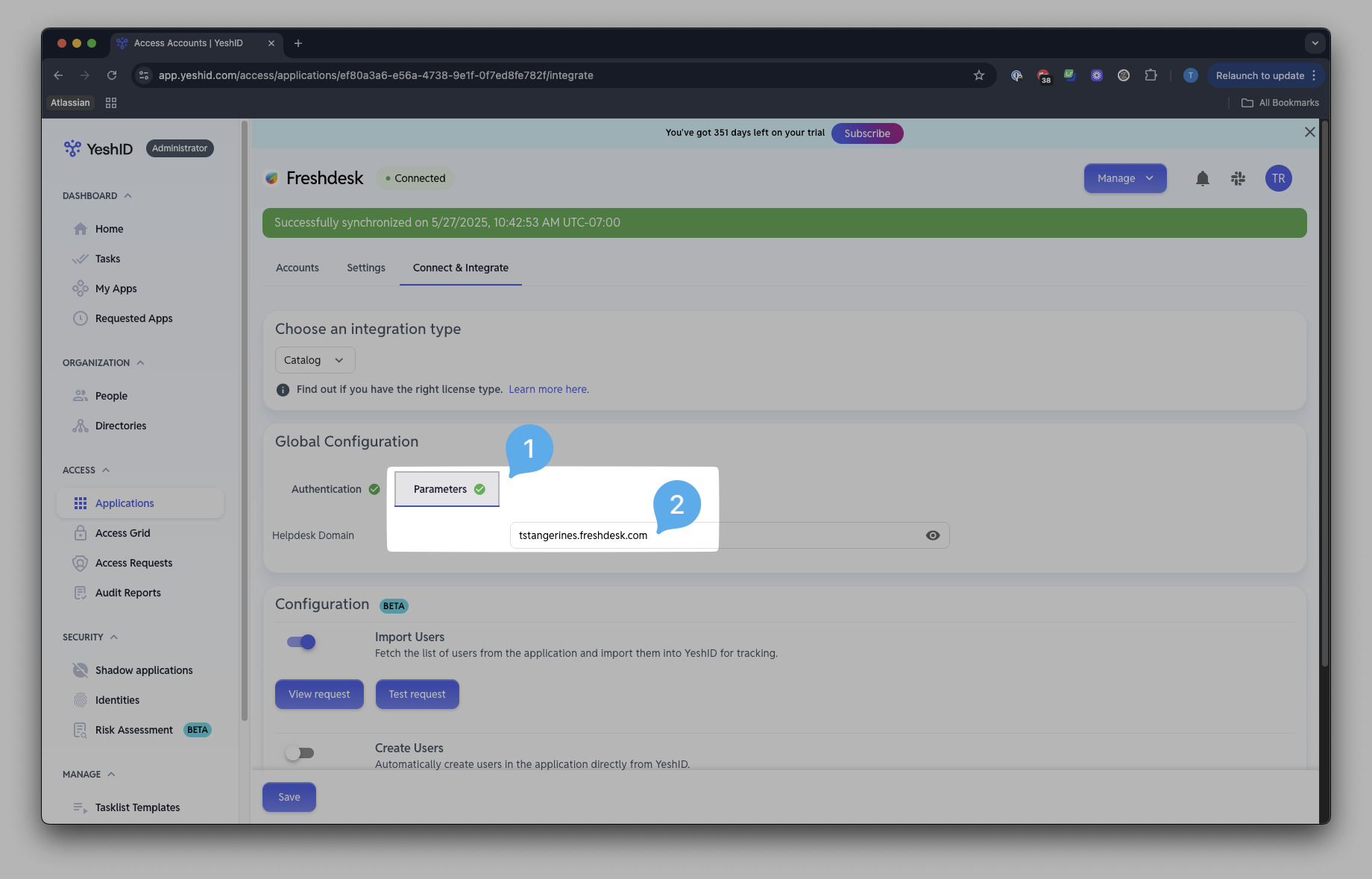Click Test request button
This screenshot has width=1372, height=879.
pos(417,694)
